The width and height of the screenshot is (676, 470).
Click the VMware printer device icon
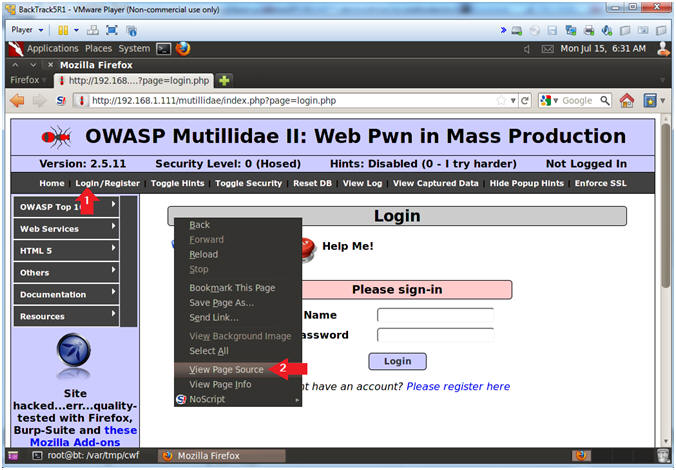tap(589, 31)
